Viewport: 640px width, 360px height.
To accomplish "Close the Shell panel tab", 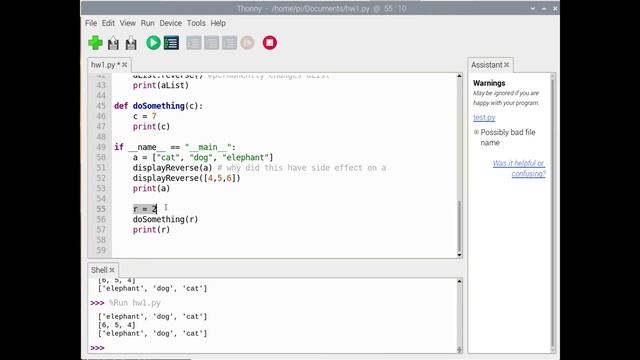I will (x=112, y=270).
